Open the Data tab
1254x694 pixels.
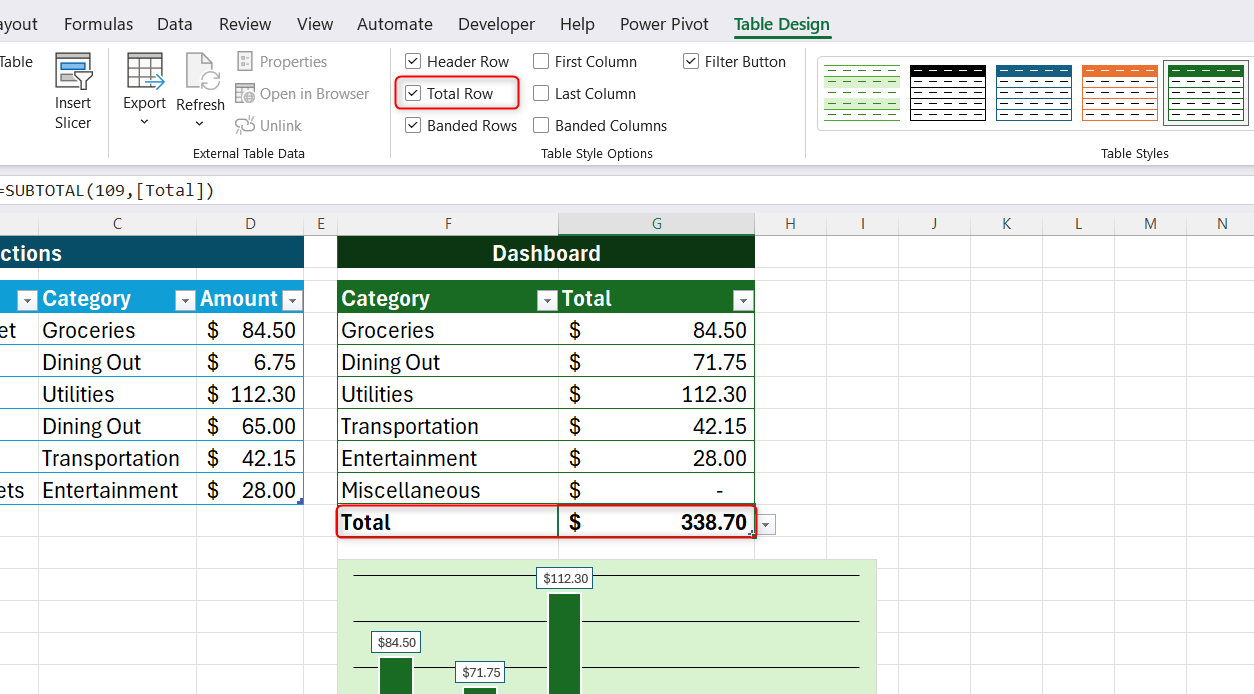point(175,24)
